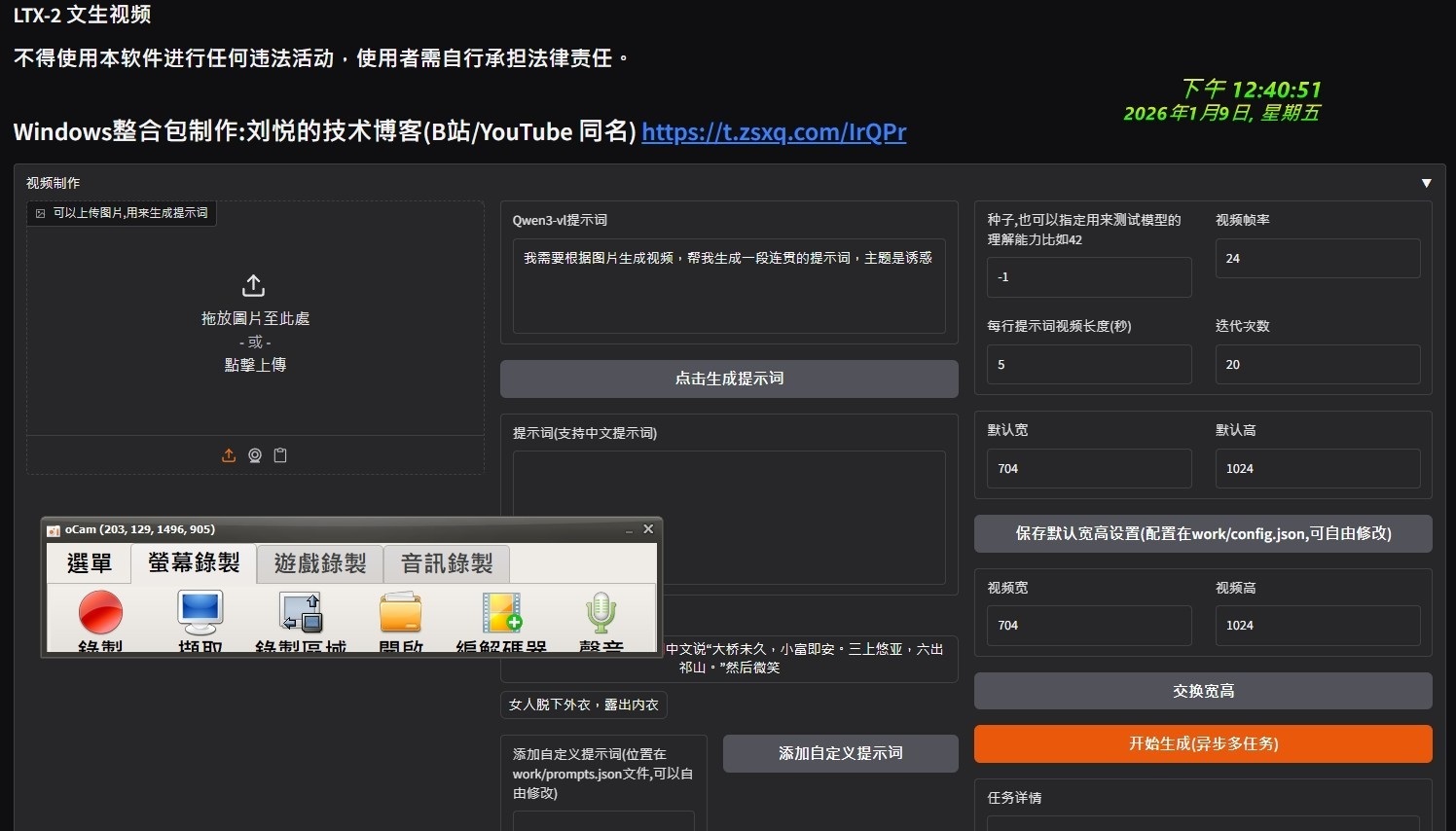1456x831 pixels.
Task: Click the 保存默认宽高设置 button
Action: coord(1203,533)
